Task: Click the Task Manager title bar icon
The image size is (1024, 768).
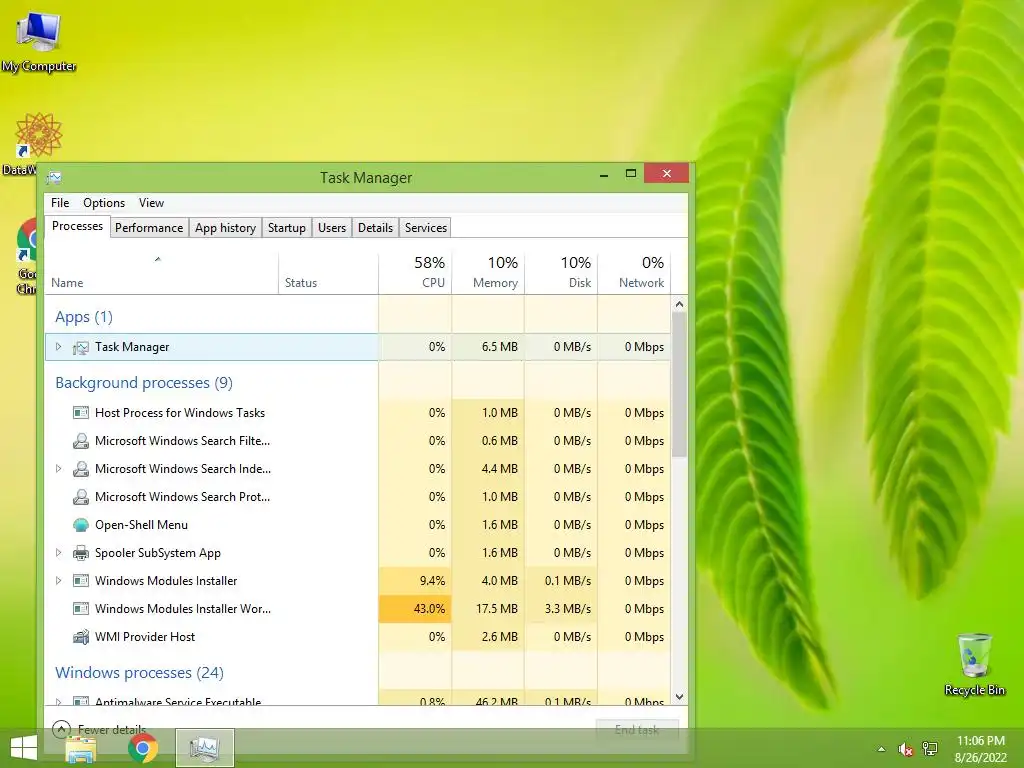Action: tap(54, 178)
